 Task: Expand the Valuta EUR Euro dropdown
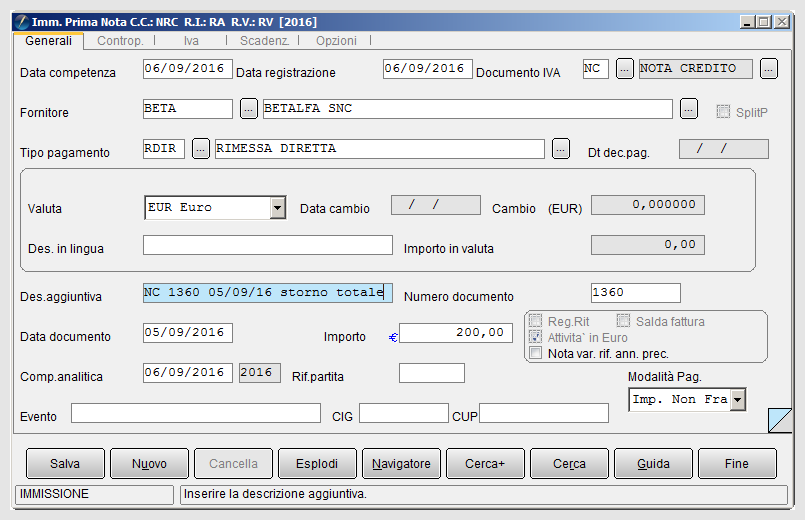278,208
